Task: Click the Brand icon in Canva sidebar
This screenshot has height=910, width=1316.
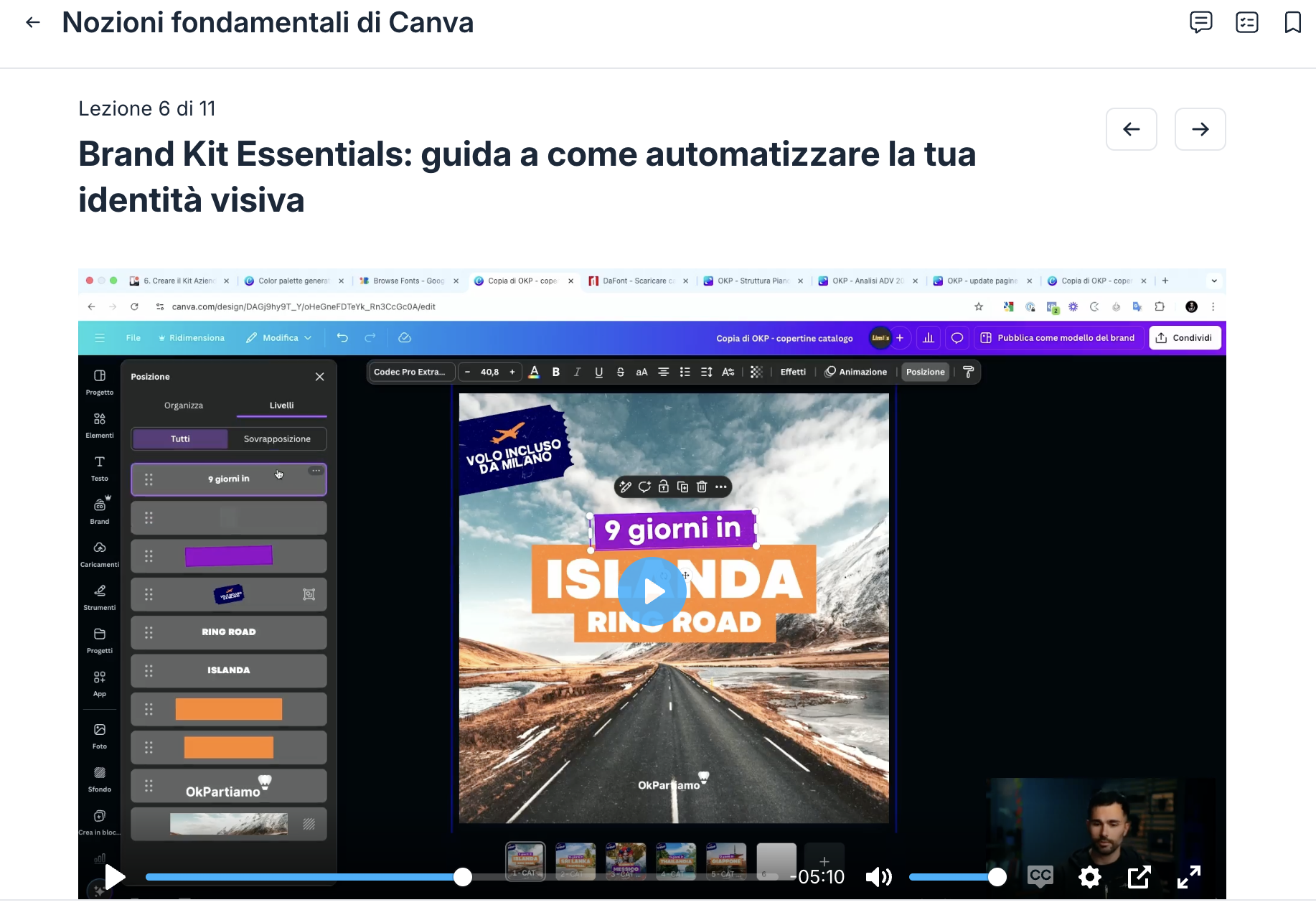Action: pos(100,510)
